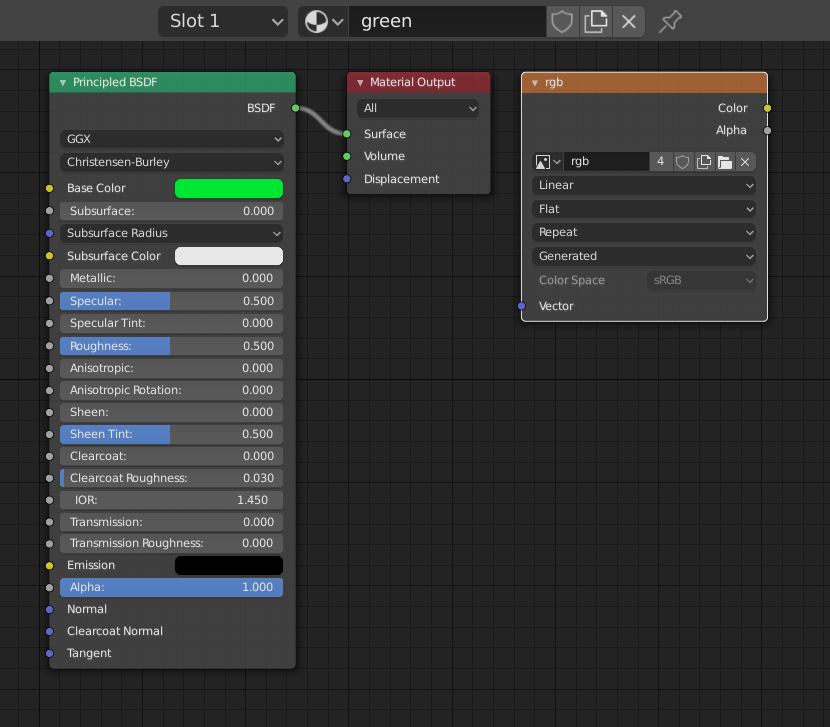
Task: Click the Roughness slider field
Action: 172,346
